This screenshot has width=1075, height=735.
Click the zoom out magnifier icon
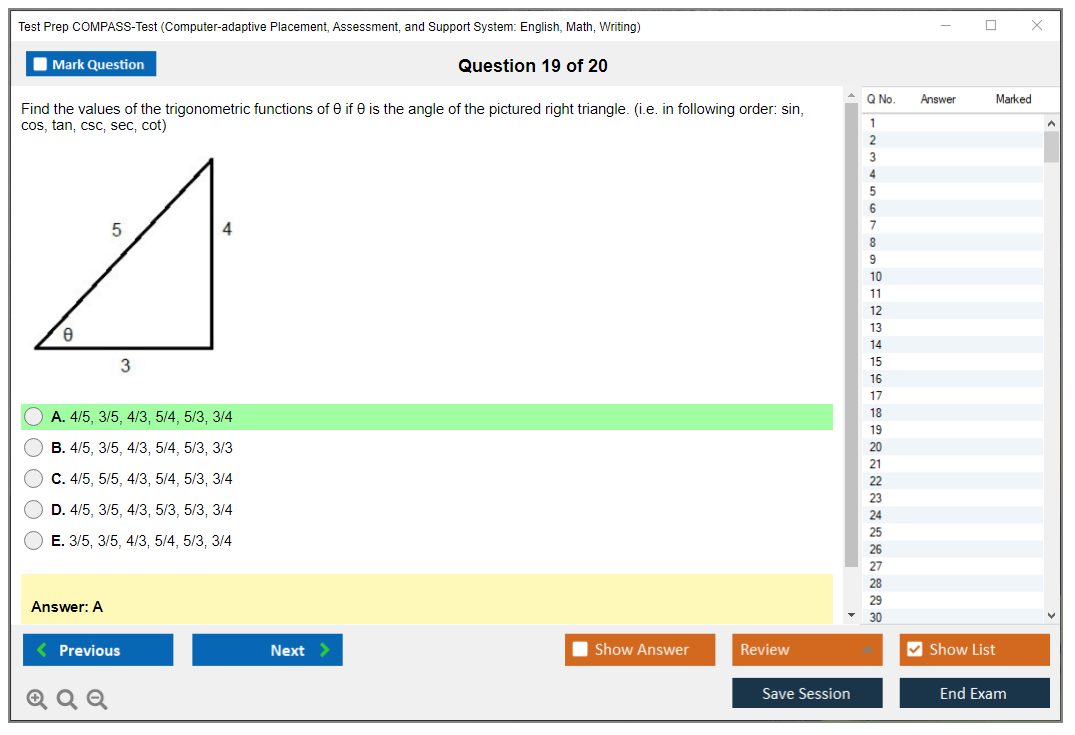97,700
